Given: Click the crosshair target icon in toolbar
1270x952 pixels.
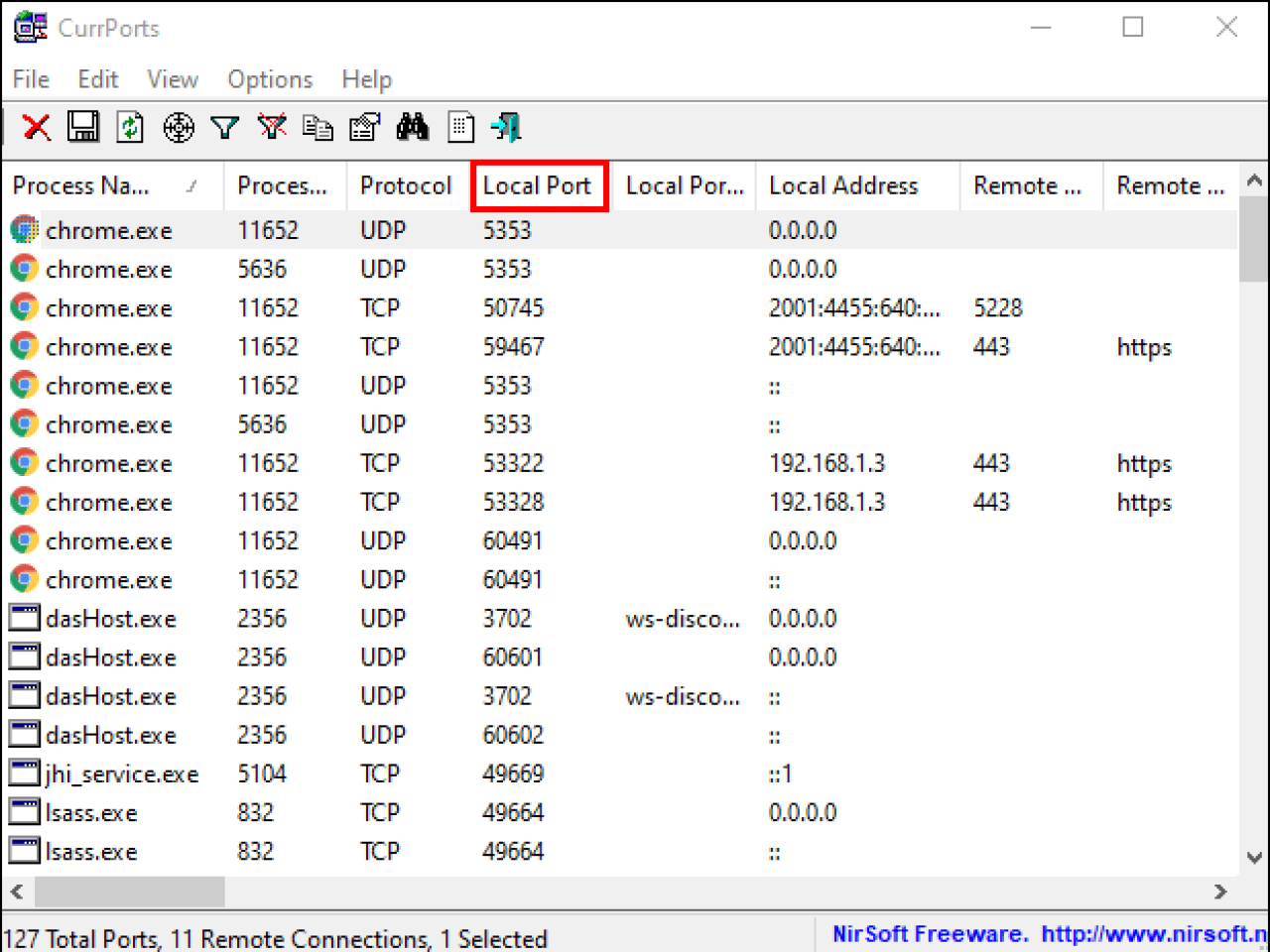Looking at the screenshot, I should pos(179,127).
